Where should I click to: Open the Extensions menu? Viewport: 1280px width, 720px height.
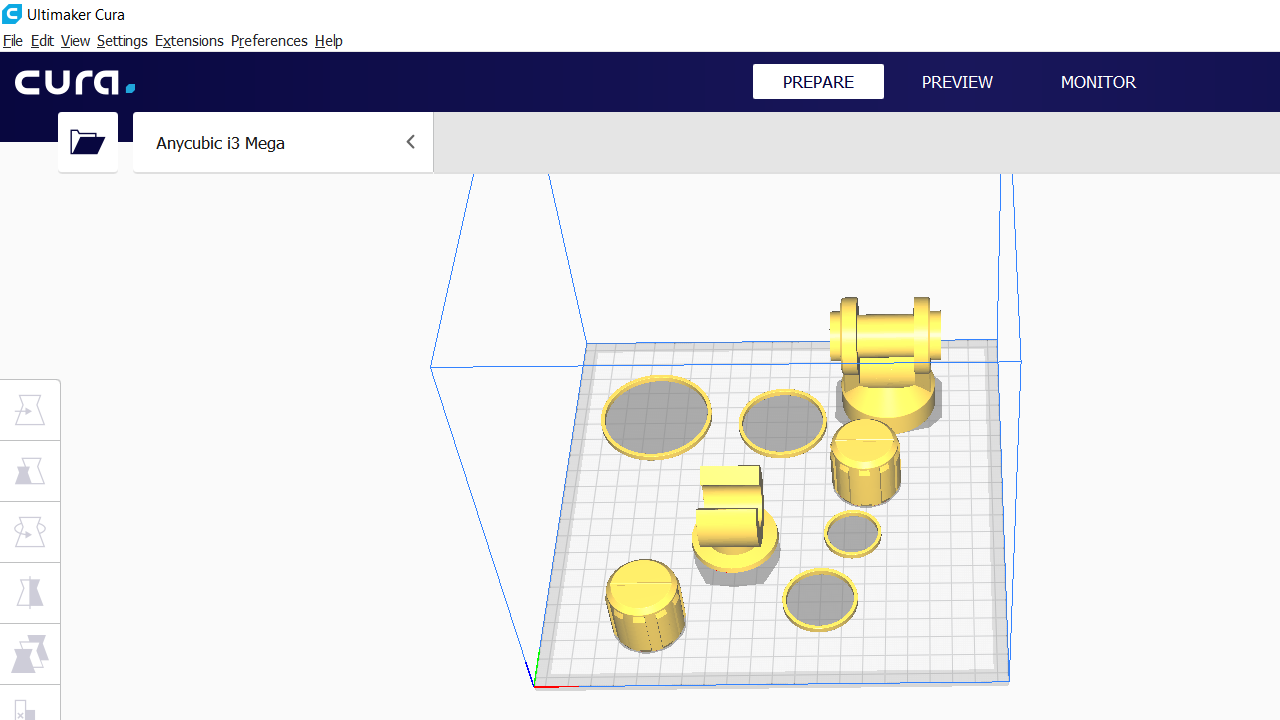(x=189, y=41)
